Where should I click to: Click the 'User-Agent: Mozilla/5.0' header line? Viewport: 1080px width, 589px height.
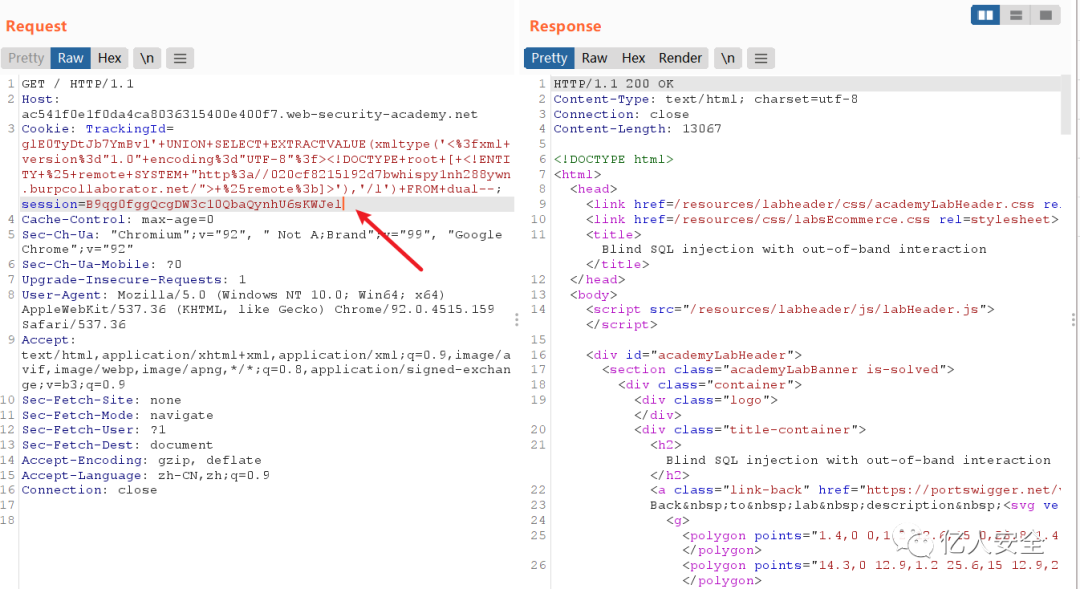pos(233,295)
